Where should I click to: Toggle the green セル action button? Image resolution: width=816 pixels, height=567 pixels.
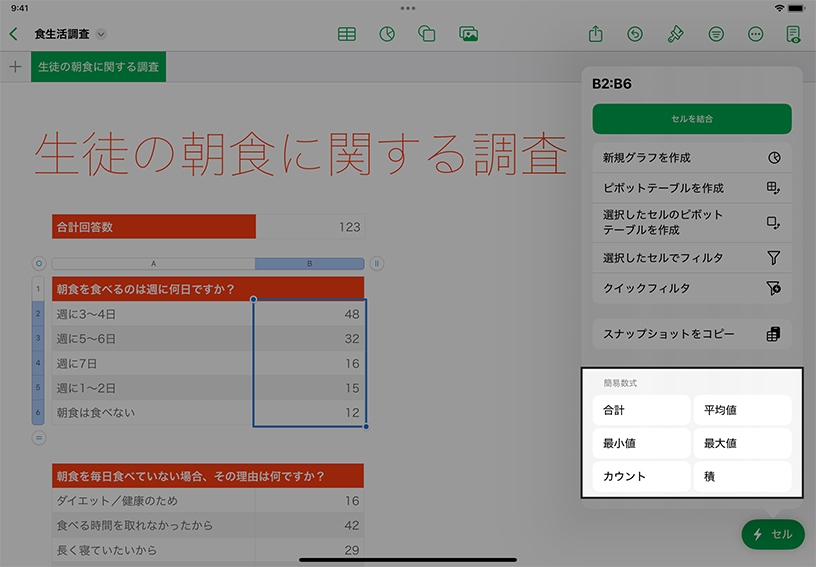773,534
